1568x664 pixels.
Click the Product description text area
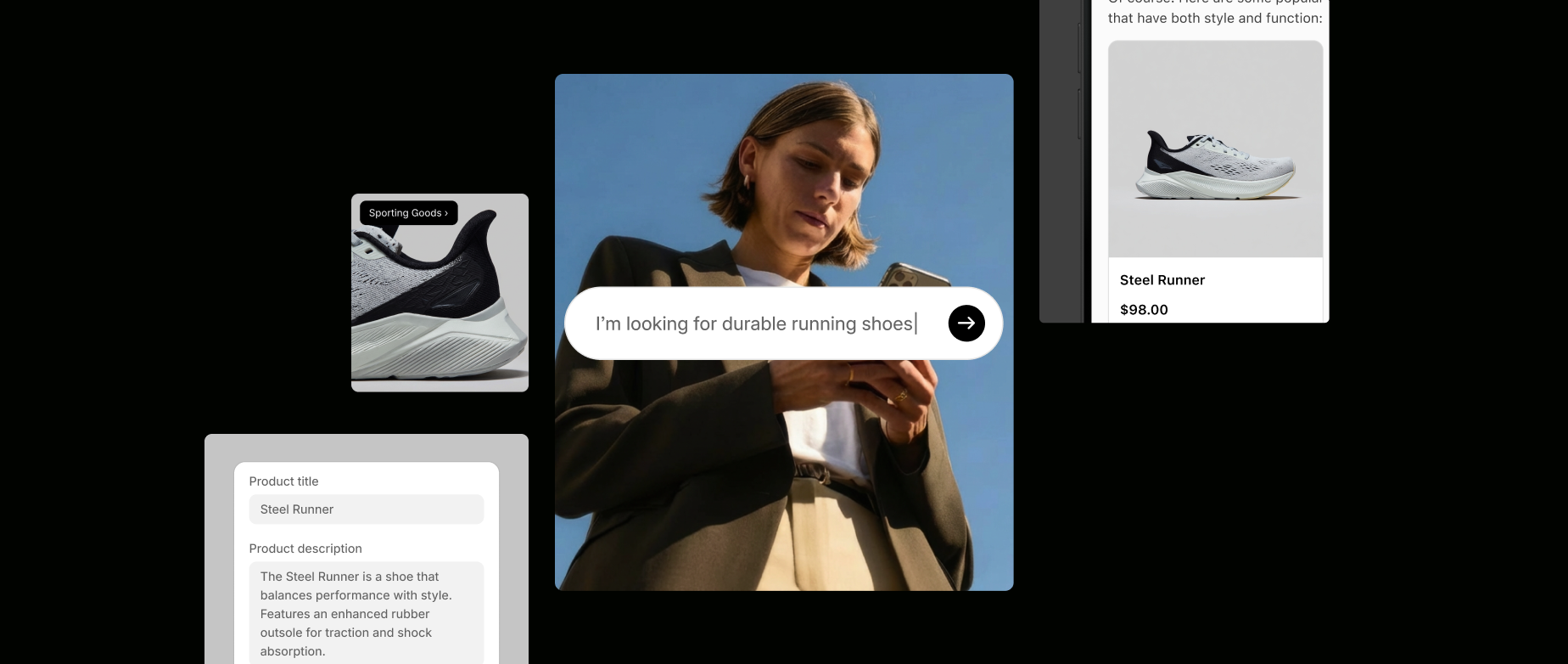pos(367,613)
